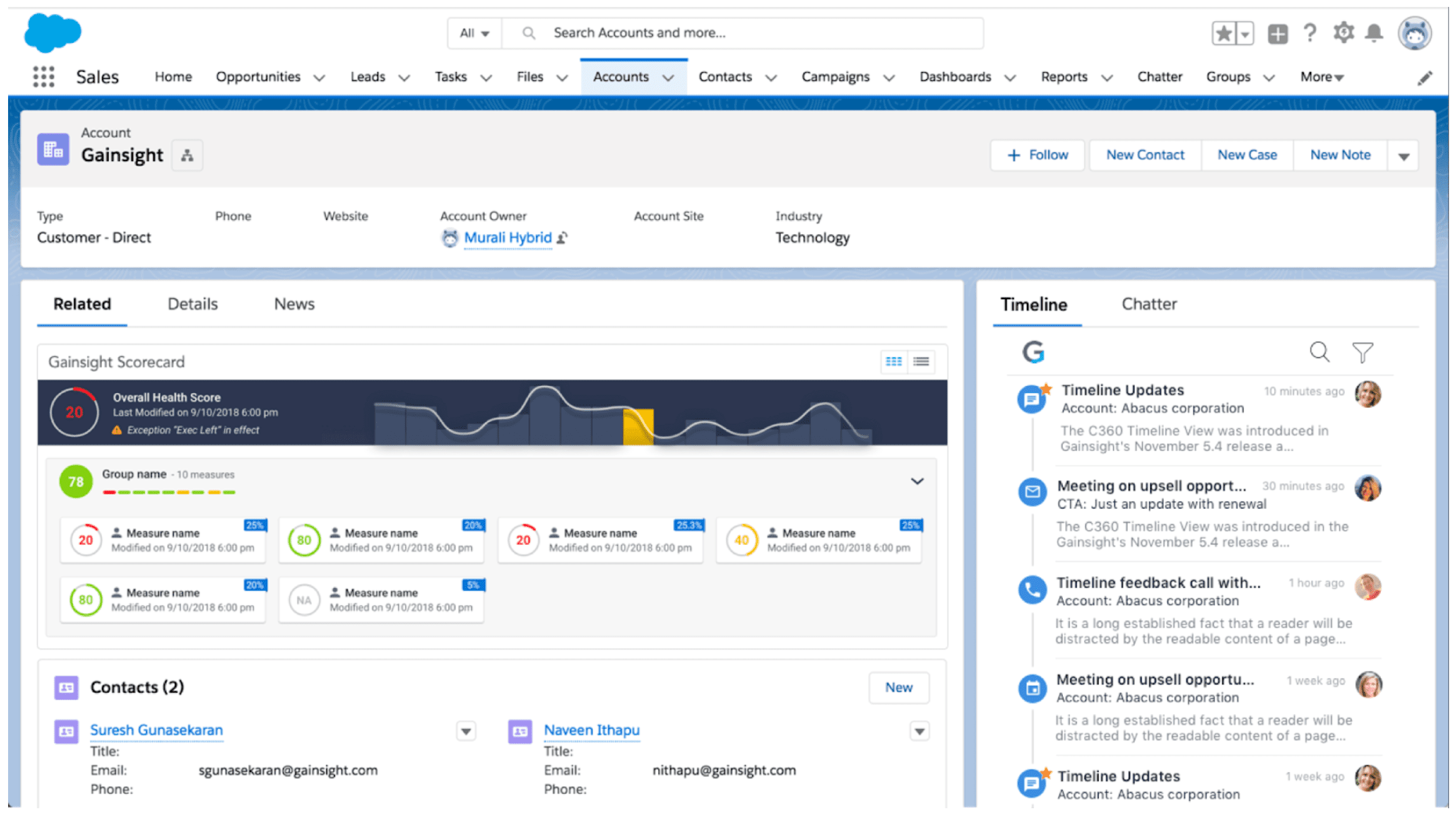
Task: Expand the Group name scorecard section chevron
Action: 918,481
